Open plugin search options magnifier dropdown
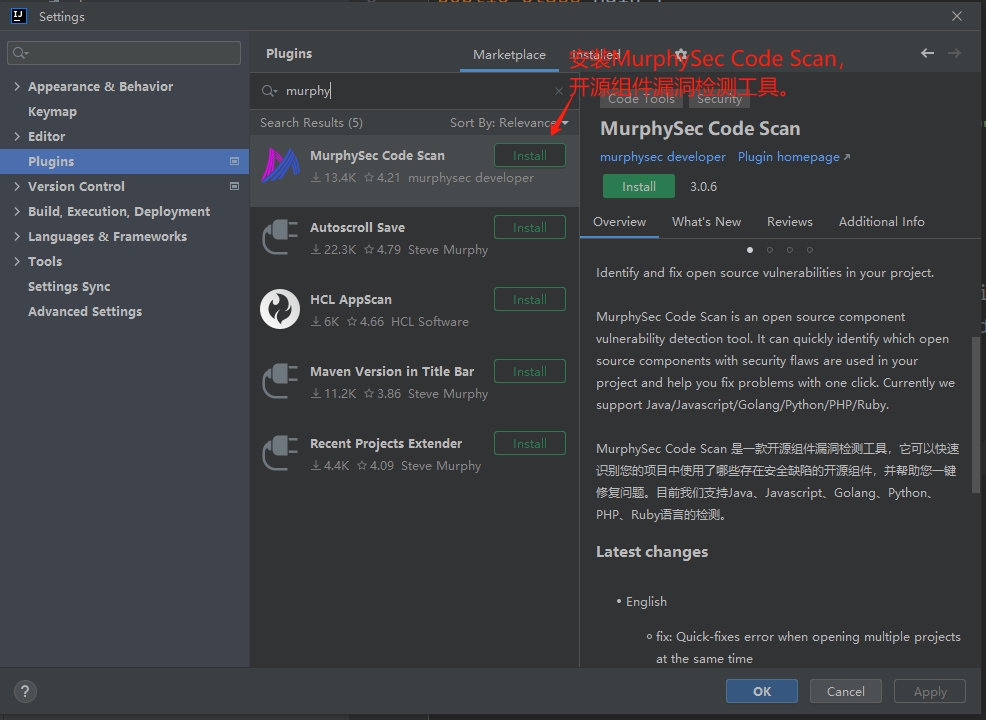Viewport: 986px width, 720px height. [269, 91]
